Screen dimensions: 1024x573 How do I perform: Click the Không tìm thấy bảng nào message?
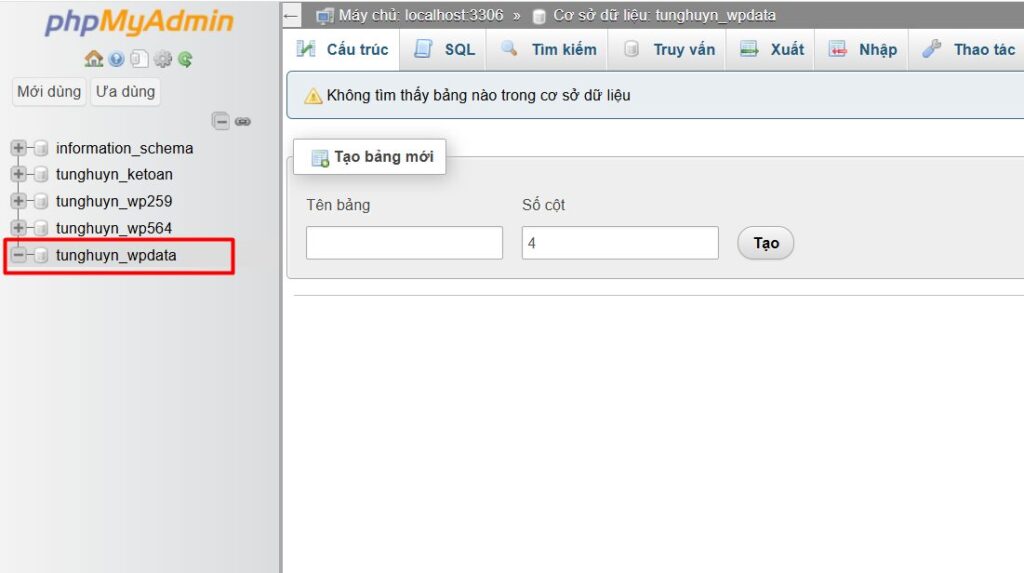[479, 95]
